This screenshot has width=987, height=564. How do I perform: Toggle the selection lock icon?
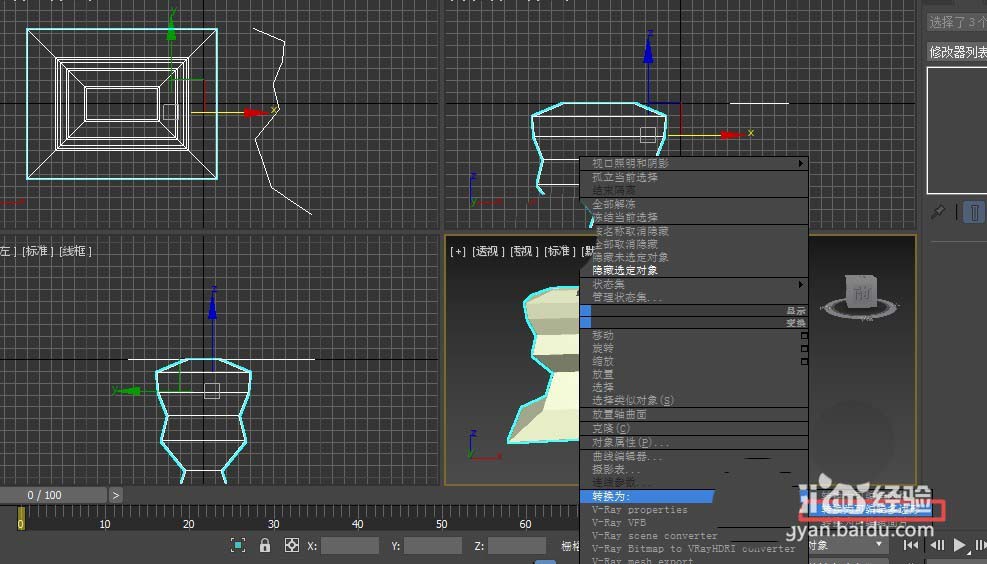(265, 545)
